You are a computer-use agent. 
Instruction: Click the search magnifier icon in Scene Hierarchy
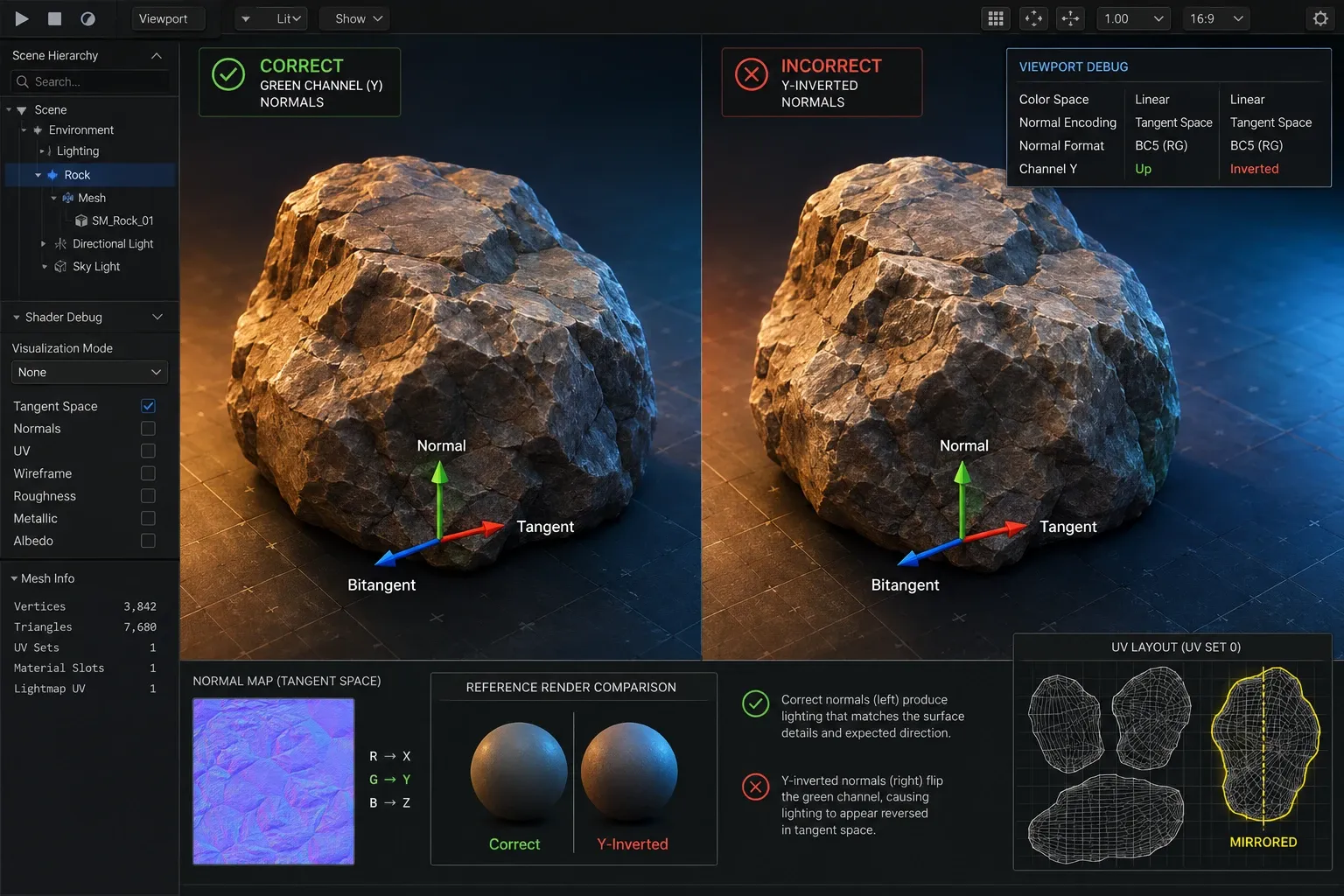point(23,81)
